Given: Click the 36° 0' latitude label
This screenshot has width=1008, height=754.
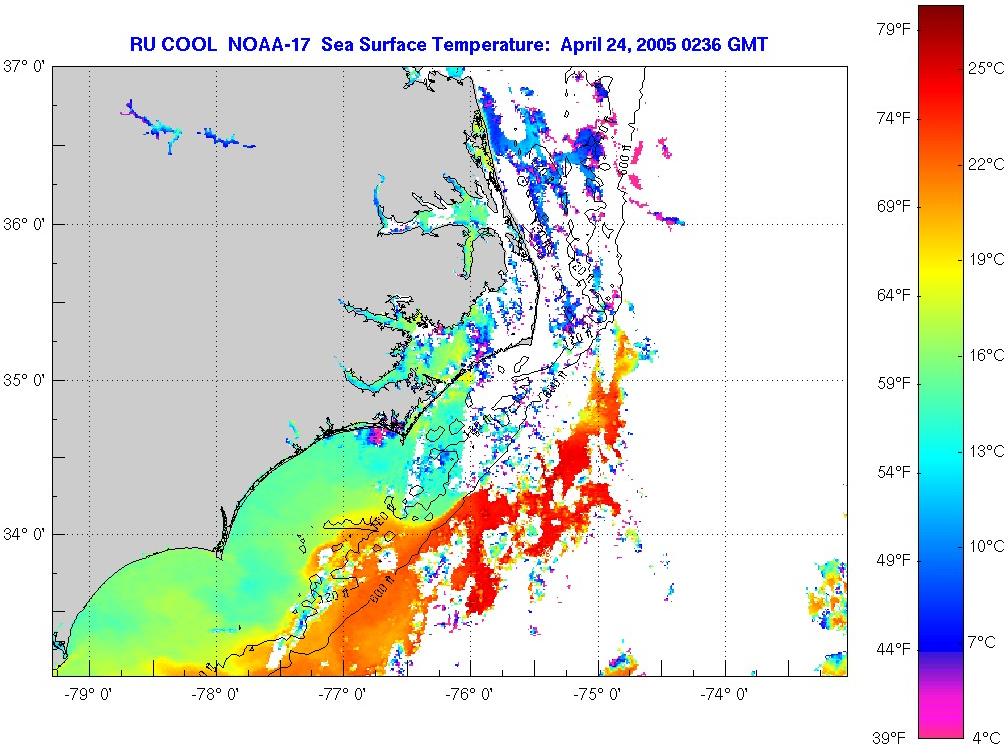Looking at the screenshot, I should coord(24,224).
